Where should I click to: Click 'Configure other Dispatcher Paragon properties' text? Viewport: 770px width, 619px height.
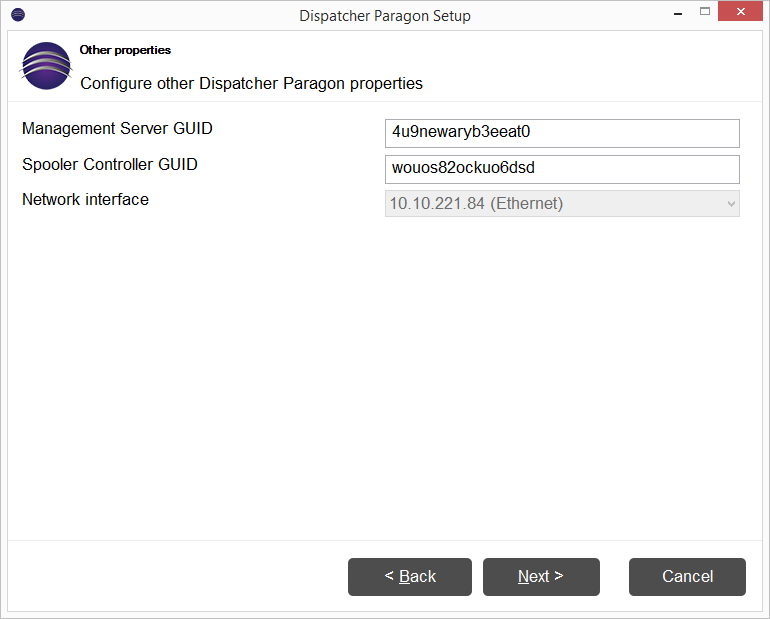[251, 83]
